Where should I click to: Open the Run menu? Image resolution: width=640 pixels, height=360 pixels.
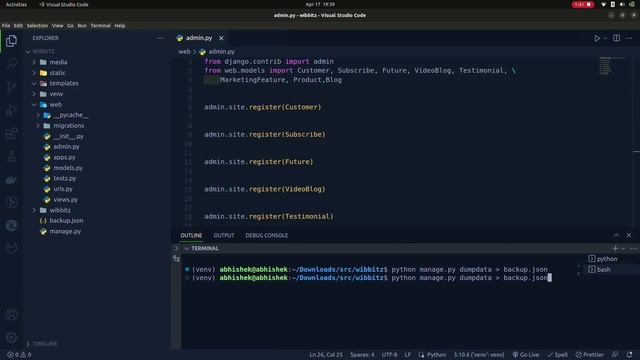[x=82, y=25]
